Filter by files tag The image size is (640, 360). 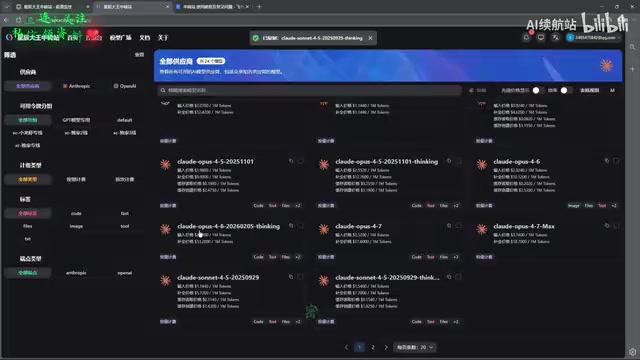pos(28,226)
